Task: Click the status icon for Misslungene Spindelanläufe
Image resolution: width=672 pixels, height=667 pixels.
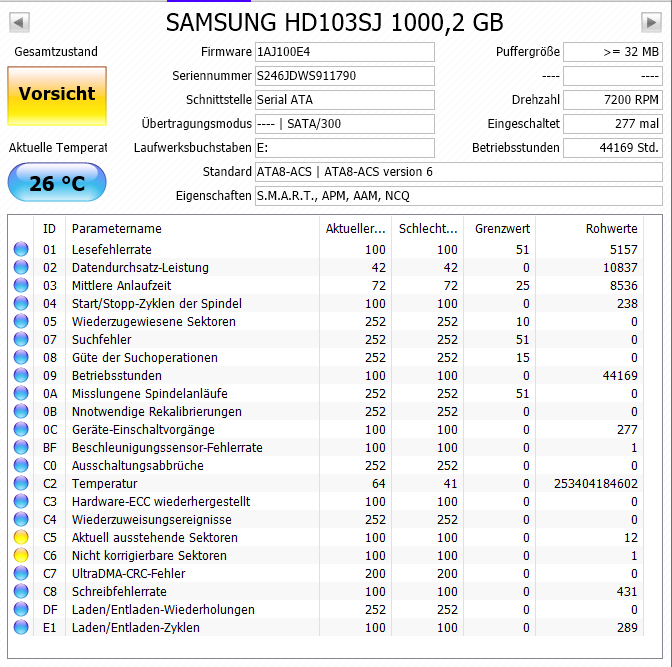Action: (x=21, y=393)
